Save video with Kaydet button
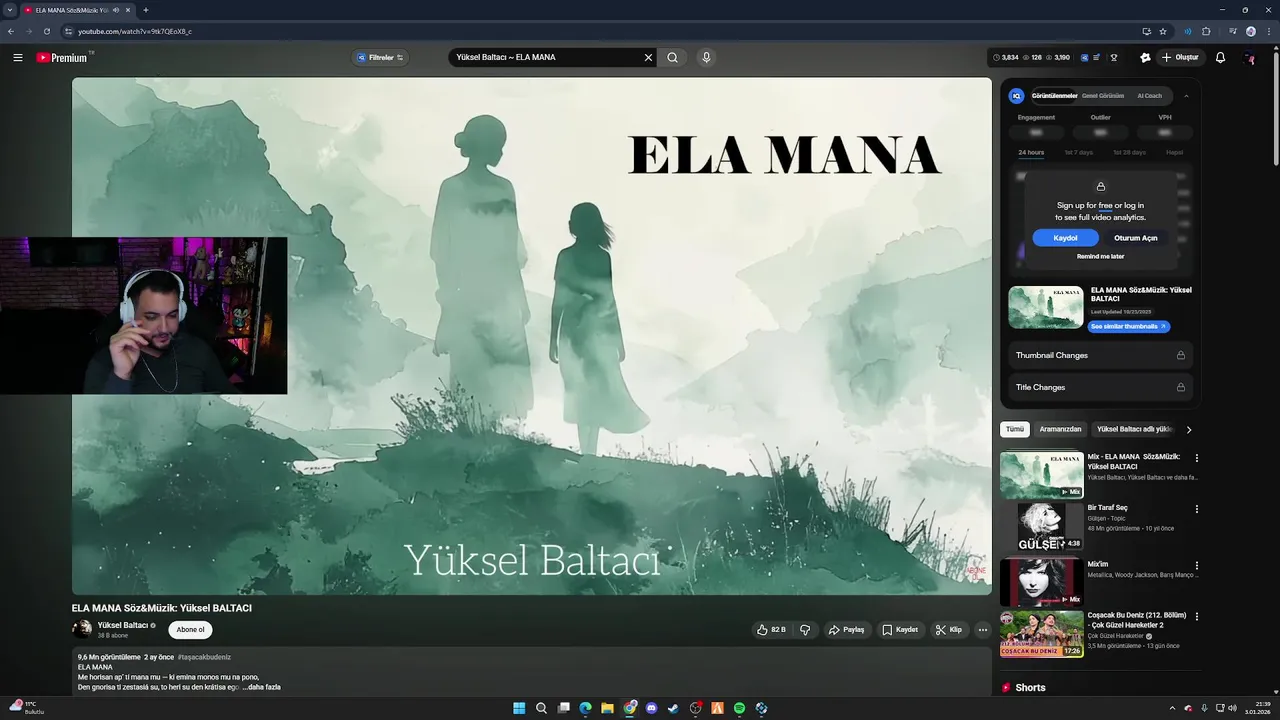 tap(900, 630)
